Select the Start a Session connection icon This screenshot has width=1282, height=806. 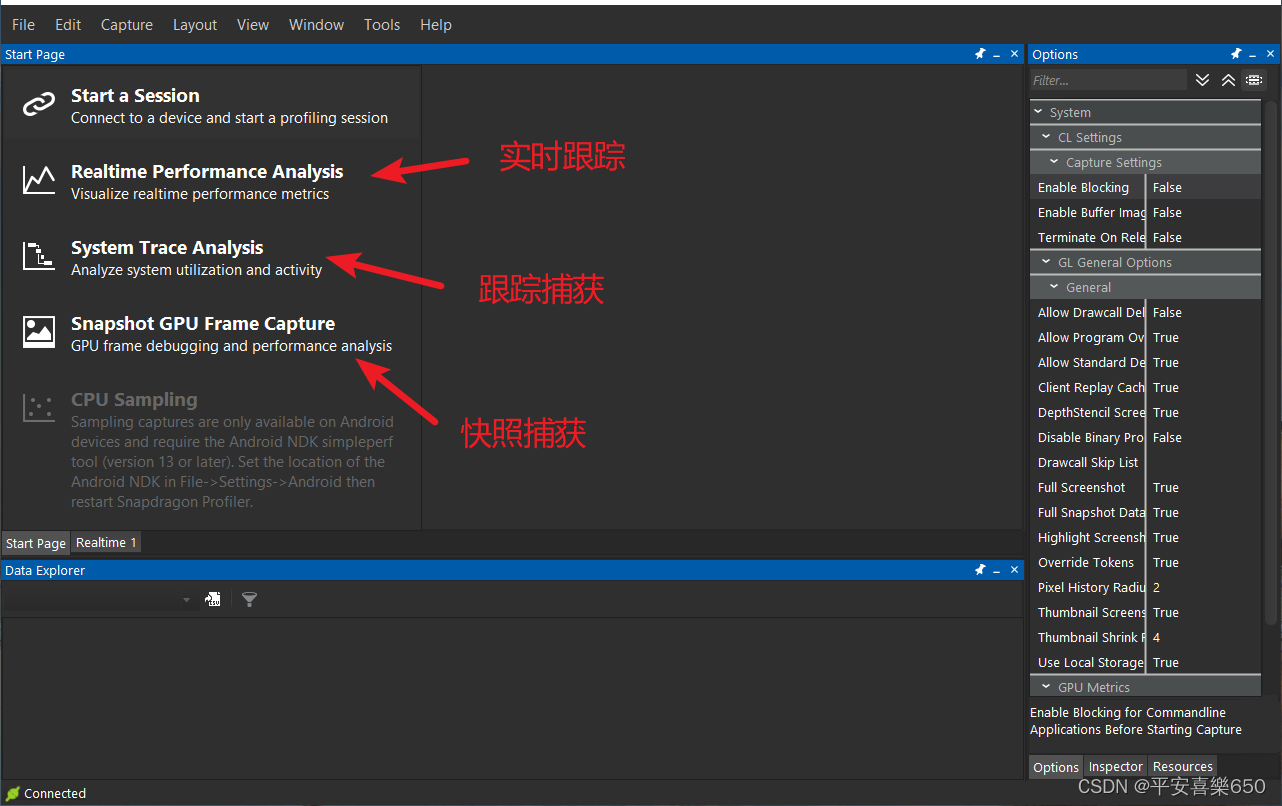tap(38, 104)
